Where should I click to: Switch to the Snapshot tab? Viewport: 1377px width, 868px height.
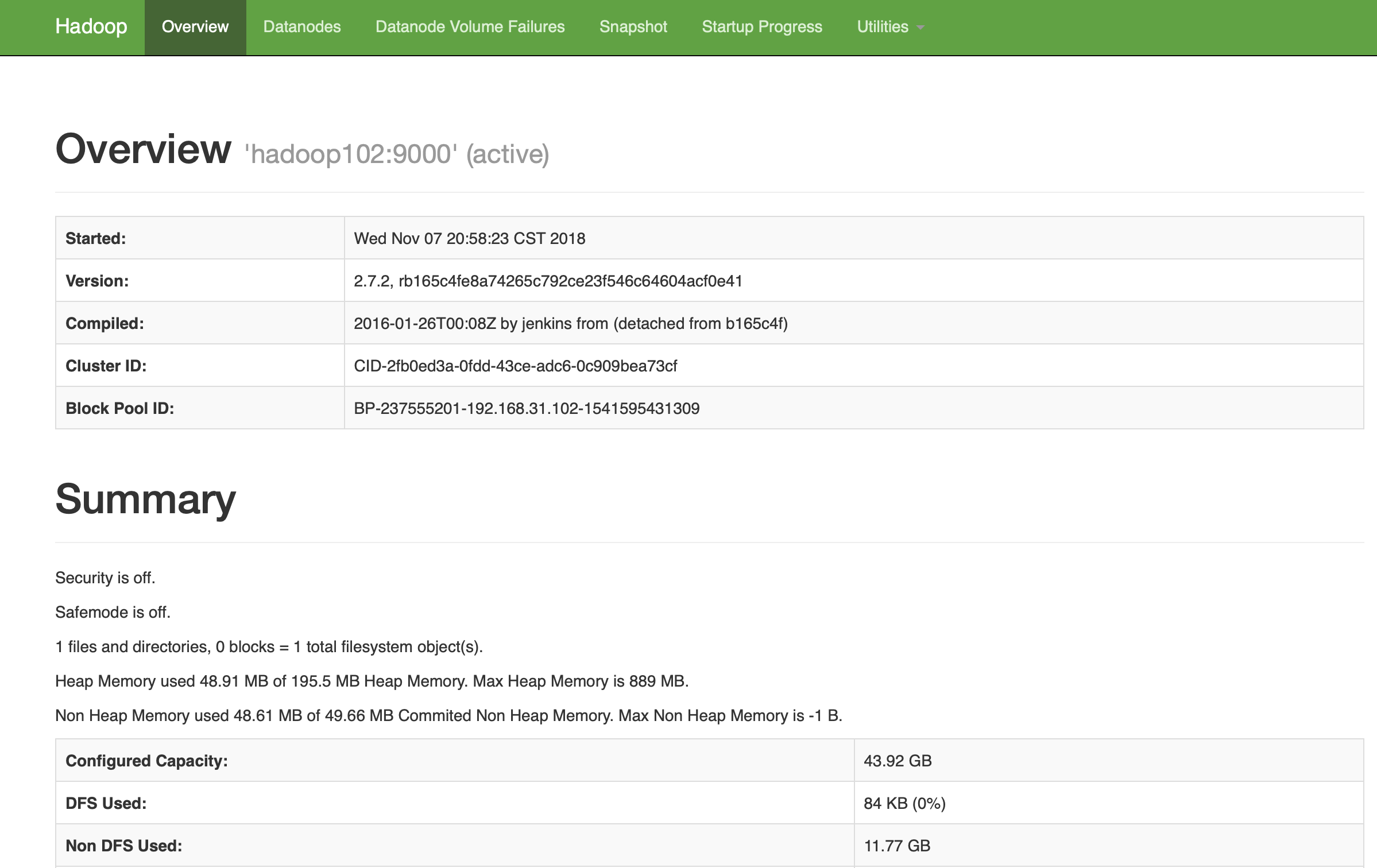click(633, 27)
